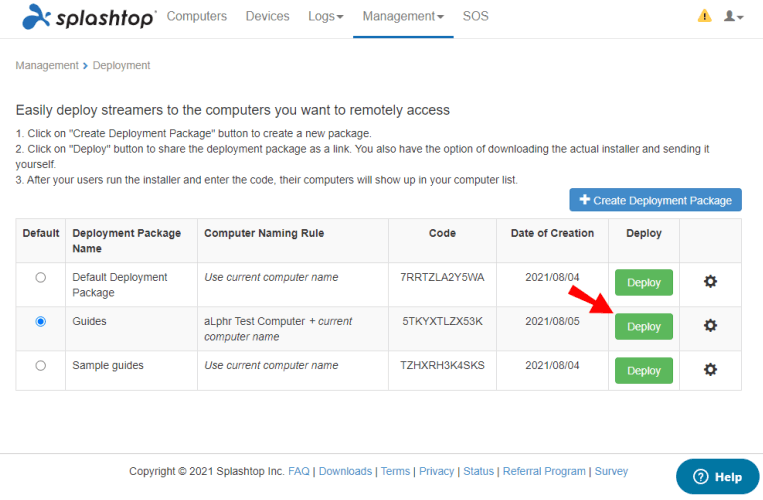Click Management breadcrumb link
This screenshot has width=763, height=500.
(46, 66)
